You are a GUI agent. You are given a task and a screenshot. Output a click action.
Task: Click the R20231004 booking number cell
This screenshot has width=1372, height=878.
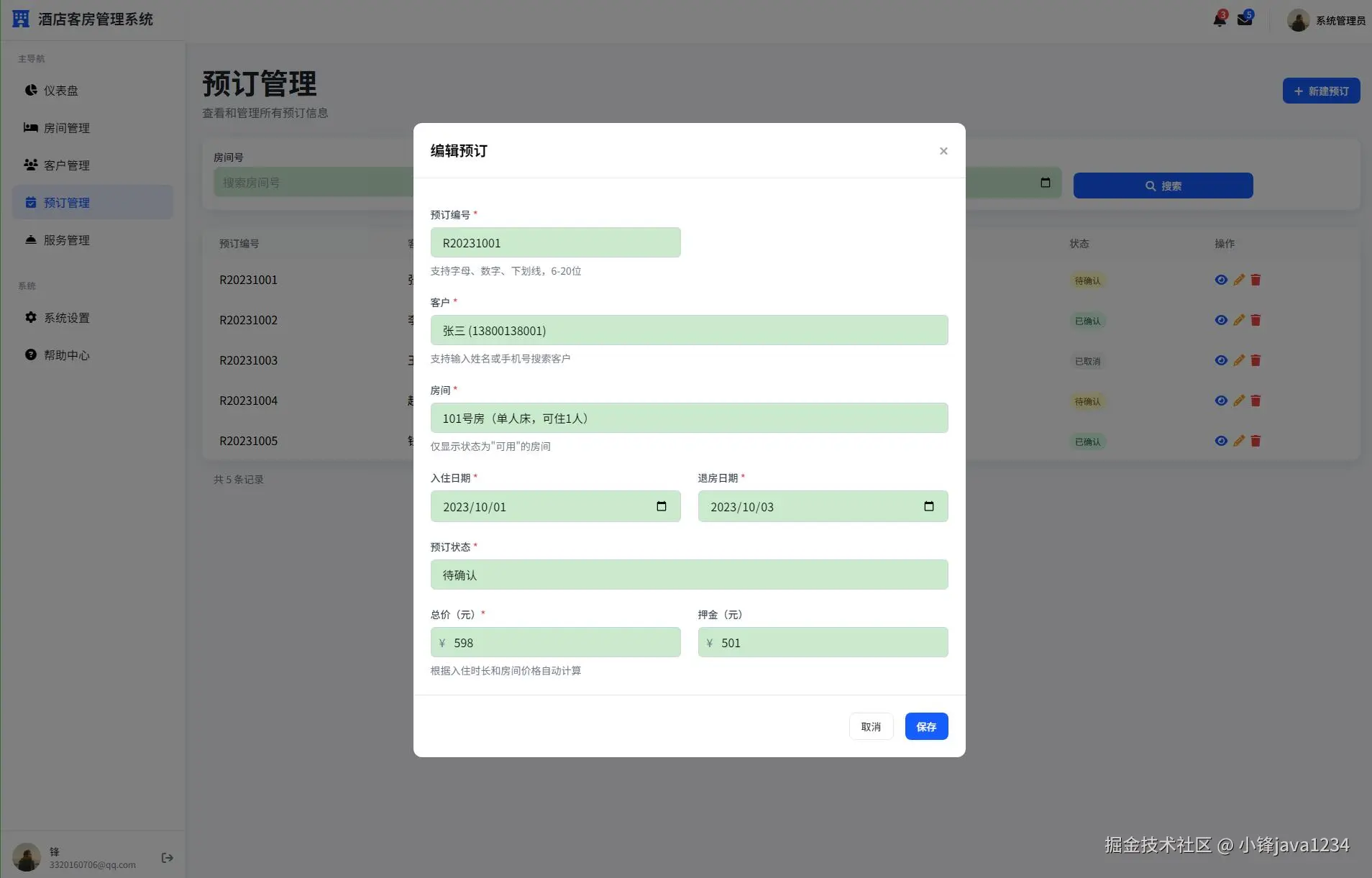point(248,401)
